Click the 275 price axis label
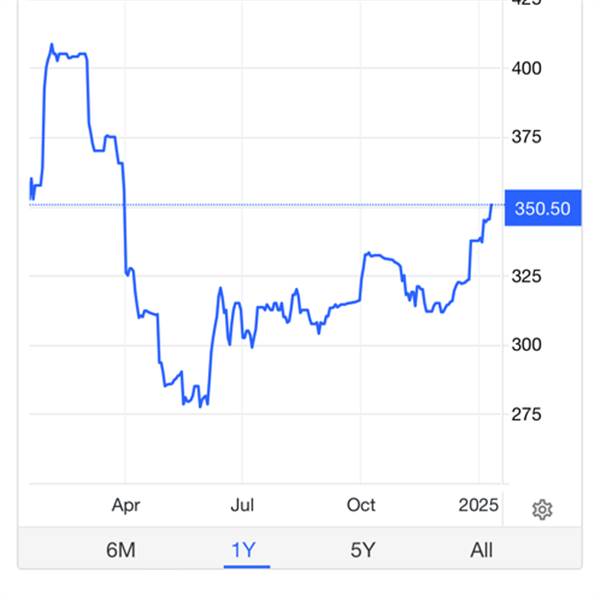Screen dimensions: 600x600 [527, 414]
